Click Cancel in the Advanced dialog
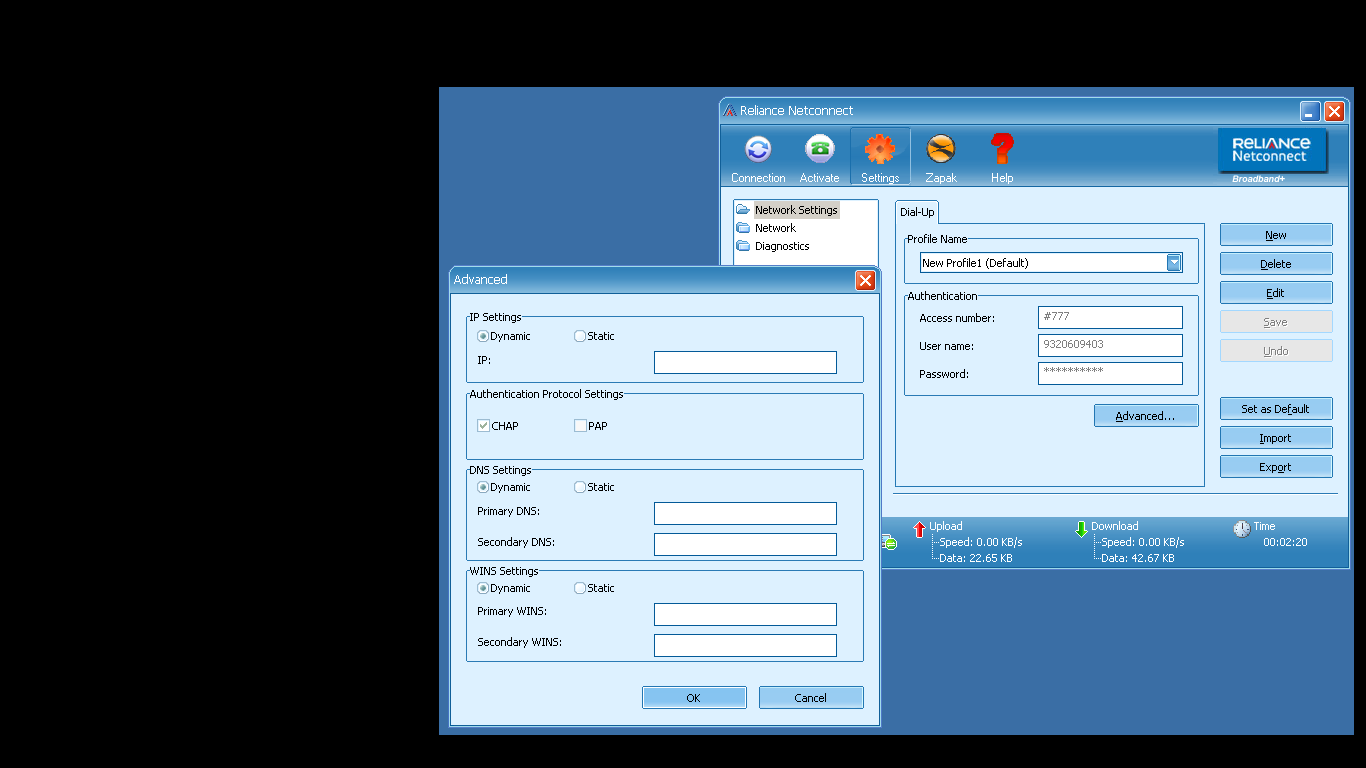 pyautogui.click(x=811, y=698)
